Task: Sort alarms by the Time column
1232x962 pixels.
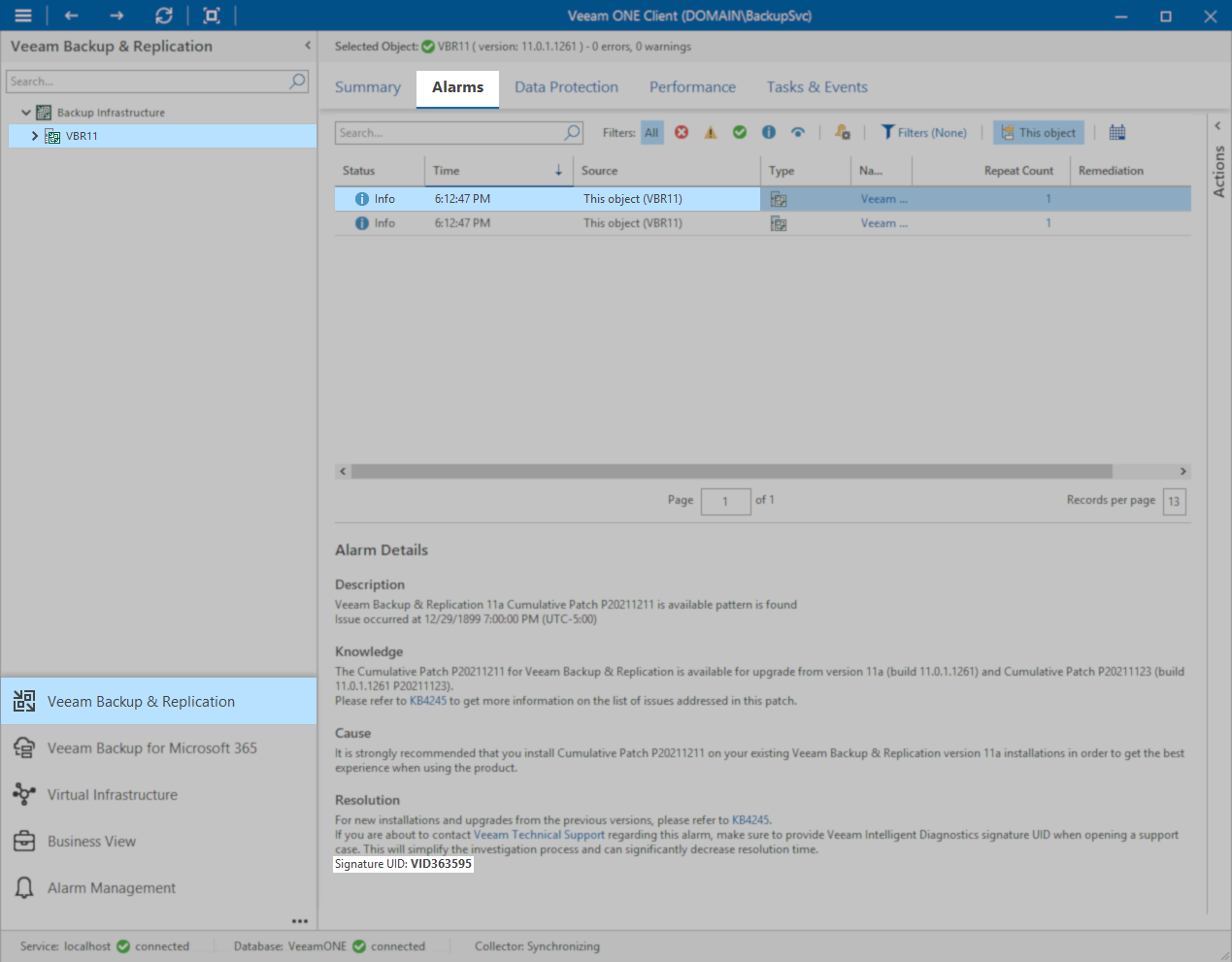Action: pyautogui.click(x=499, y=171)
